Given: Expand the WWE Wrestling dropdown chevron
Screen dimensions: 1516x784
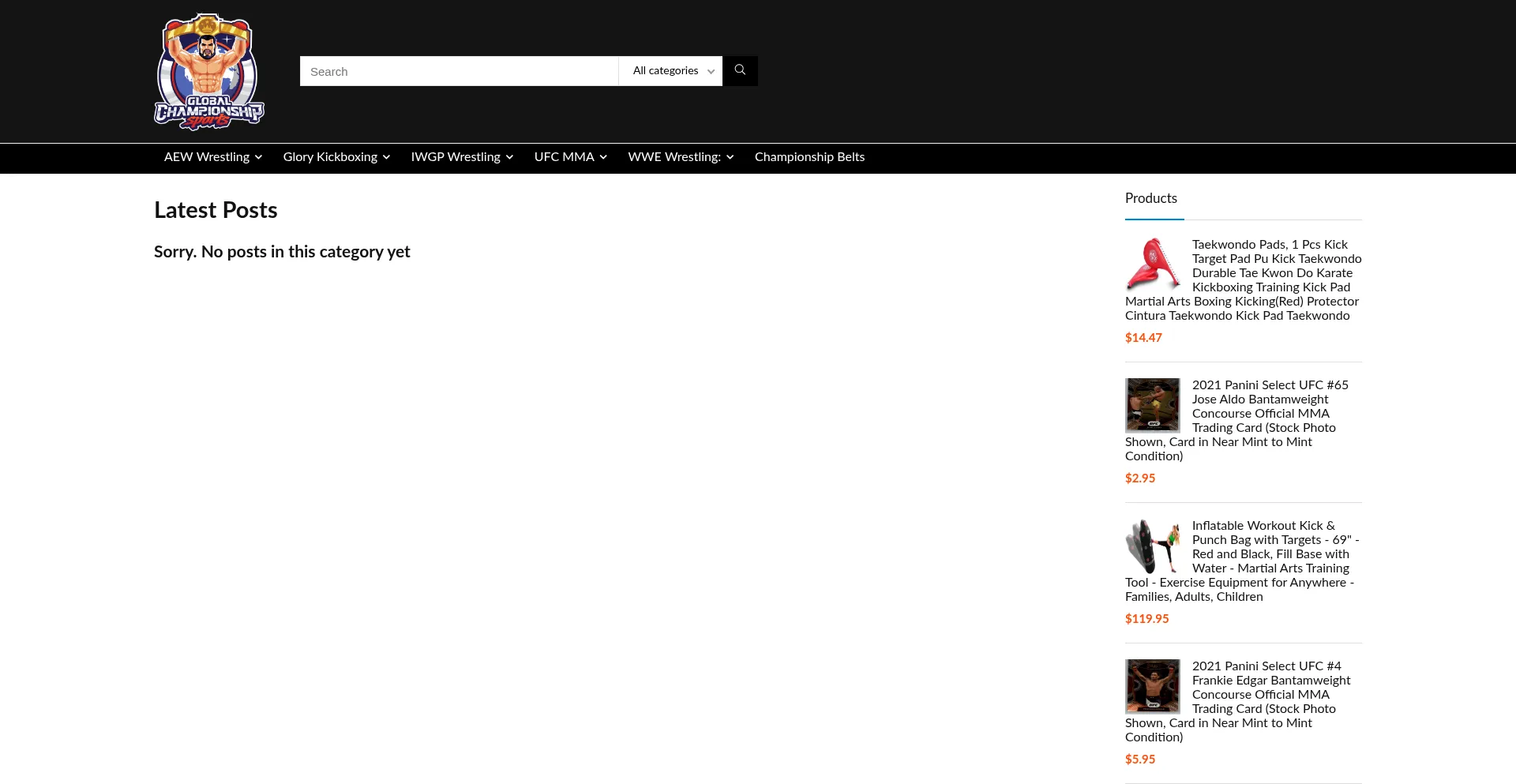Looking at the screenshot, I should pyautogui.click(x=730, y=157).
